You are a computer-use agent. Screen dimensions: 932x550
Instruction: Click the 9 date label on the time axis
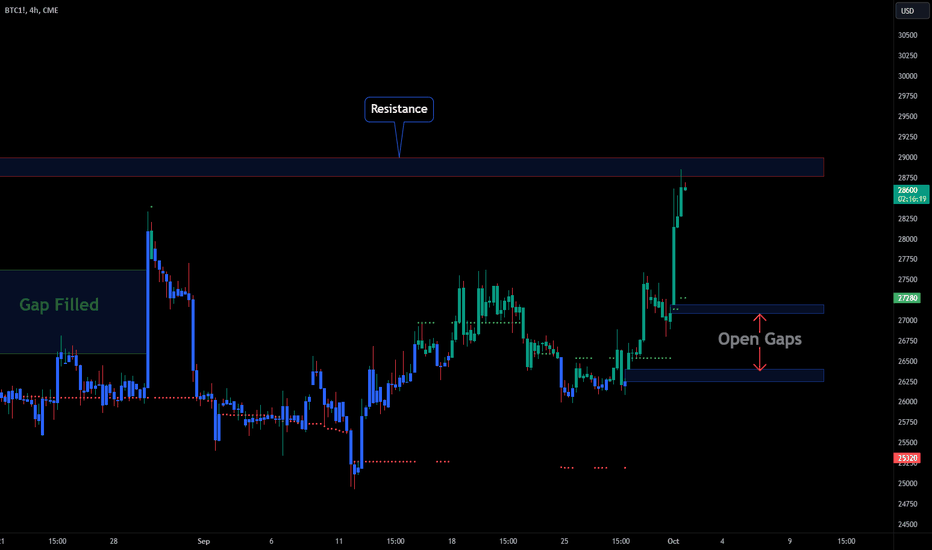coord(790,541)
